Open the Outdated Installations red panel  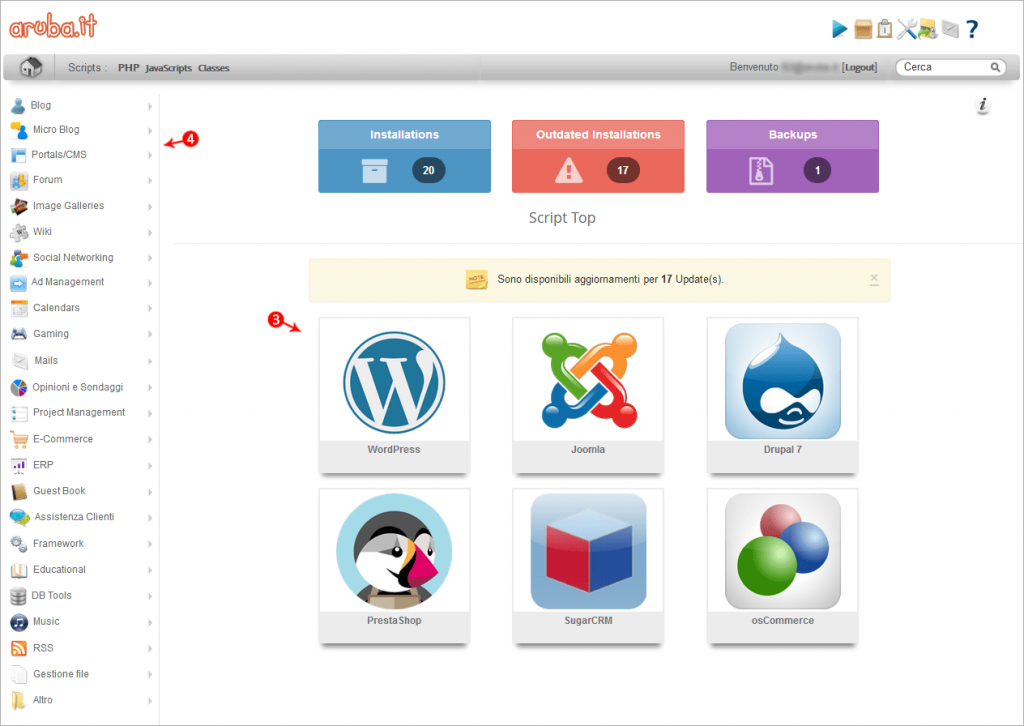598,156
